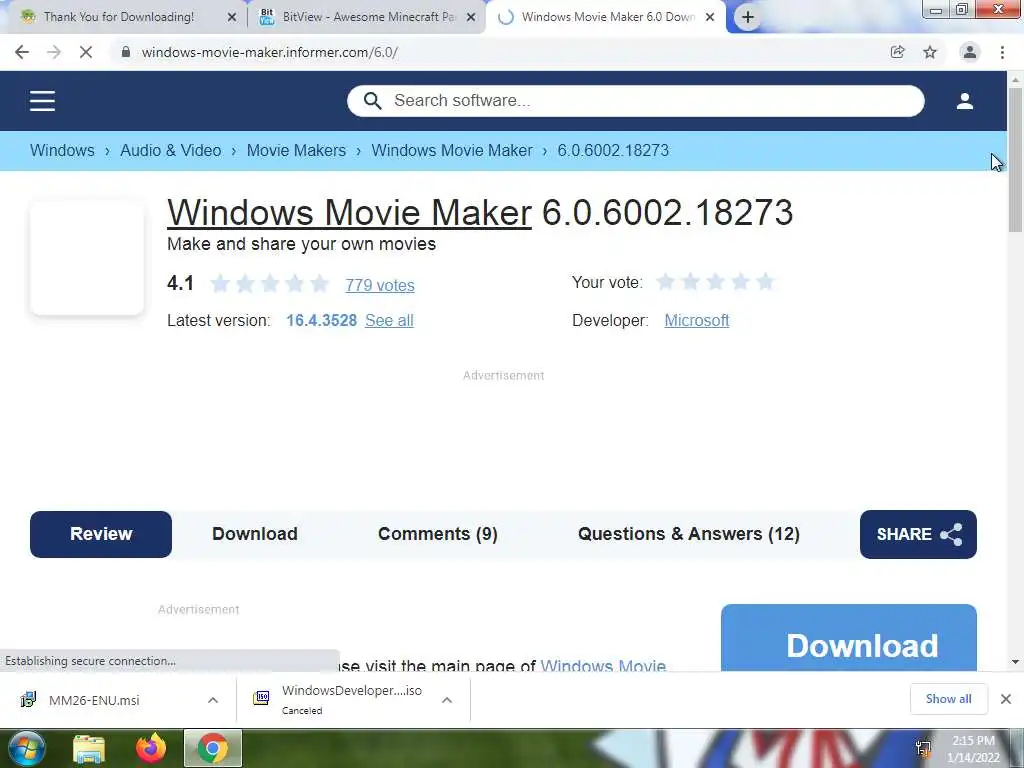Screen dimensions: 1024x768
Task: Close the Thank You for Downloading tab
Action: click(231, 18)
